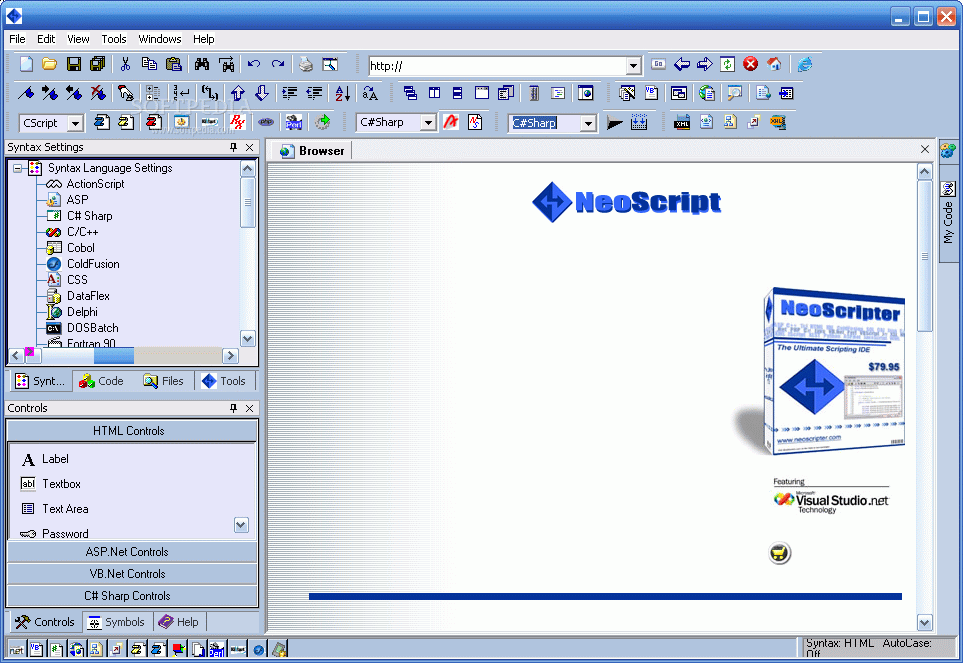The height and width of the screenshot is (663, 963).
Task: Switch to the Code tab
Action: [x=102, y=381]
